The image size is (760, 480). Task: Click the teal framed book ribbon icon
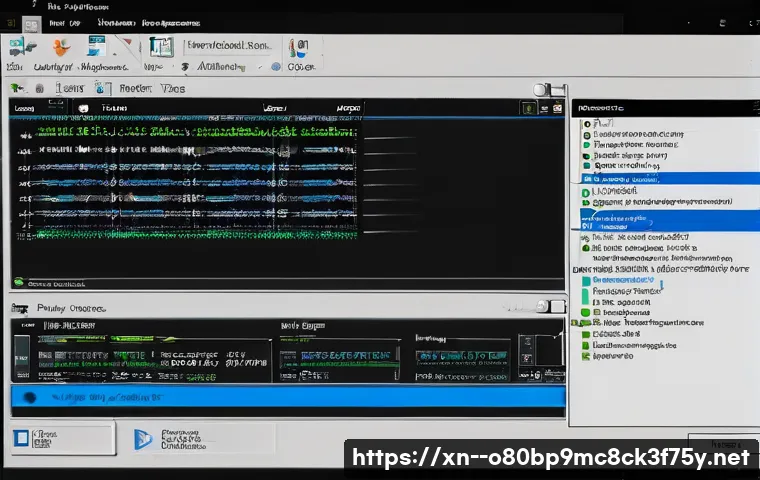pos(161,48)
